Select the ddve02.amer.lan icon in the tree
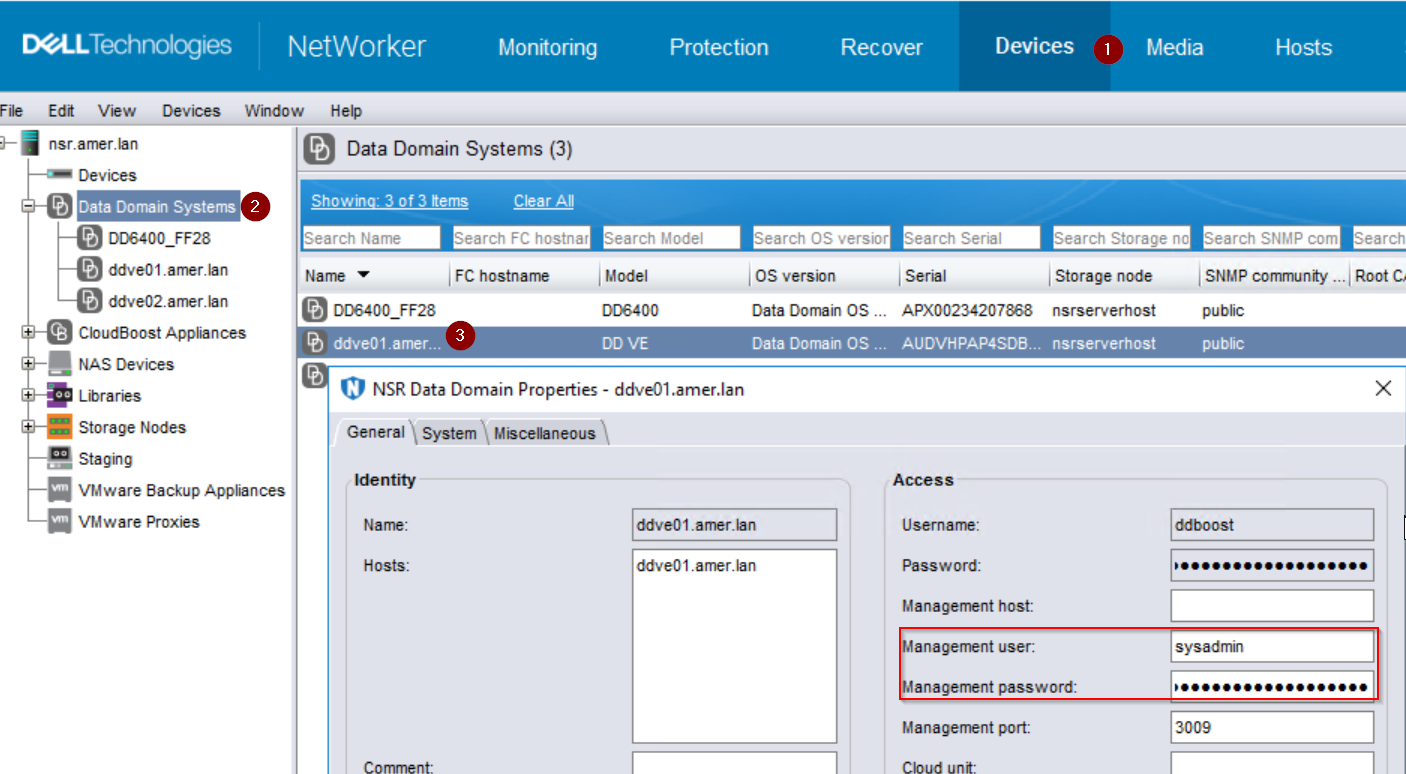1406x774 pixels. pyautogui.click(x=90, y=301)
